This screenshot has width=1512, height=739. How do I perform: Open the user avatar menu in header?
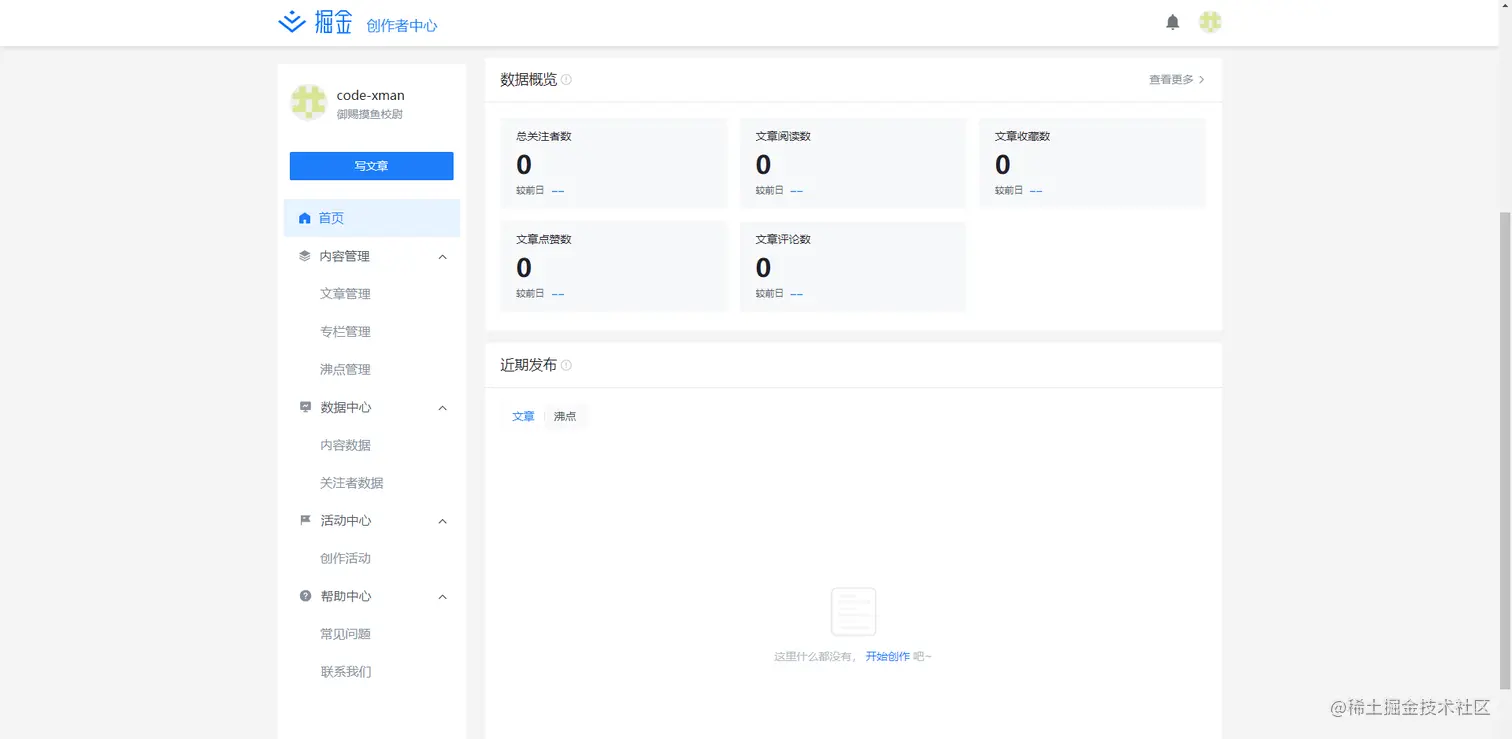pos(1210,22)
